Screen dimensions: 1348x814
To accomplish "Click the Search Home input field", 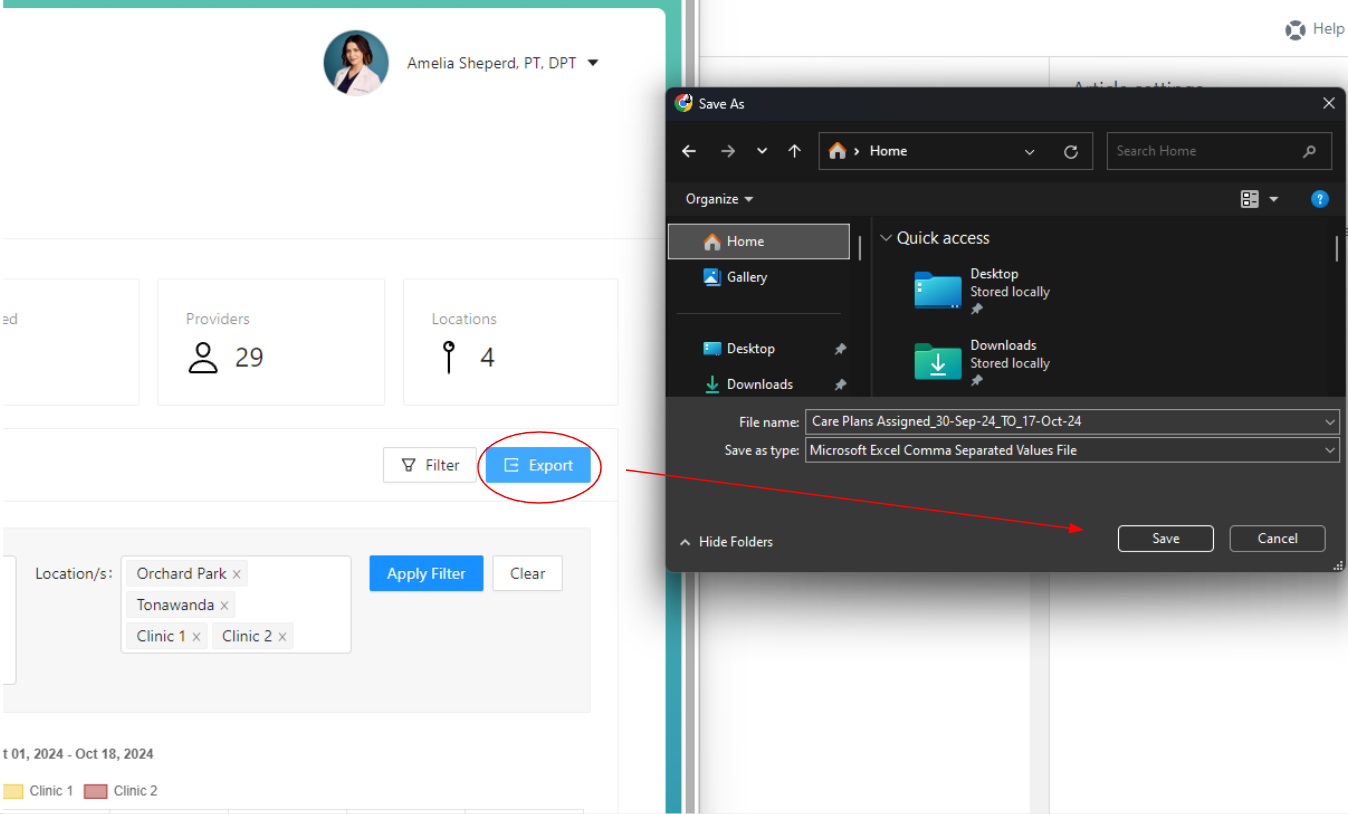I will (1205, 151).
